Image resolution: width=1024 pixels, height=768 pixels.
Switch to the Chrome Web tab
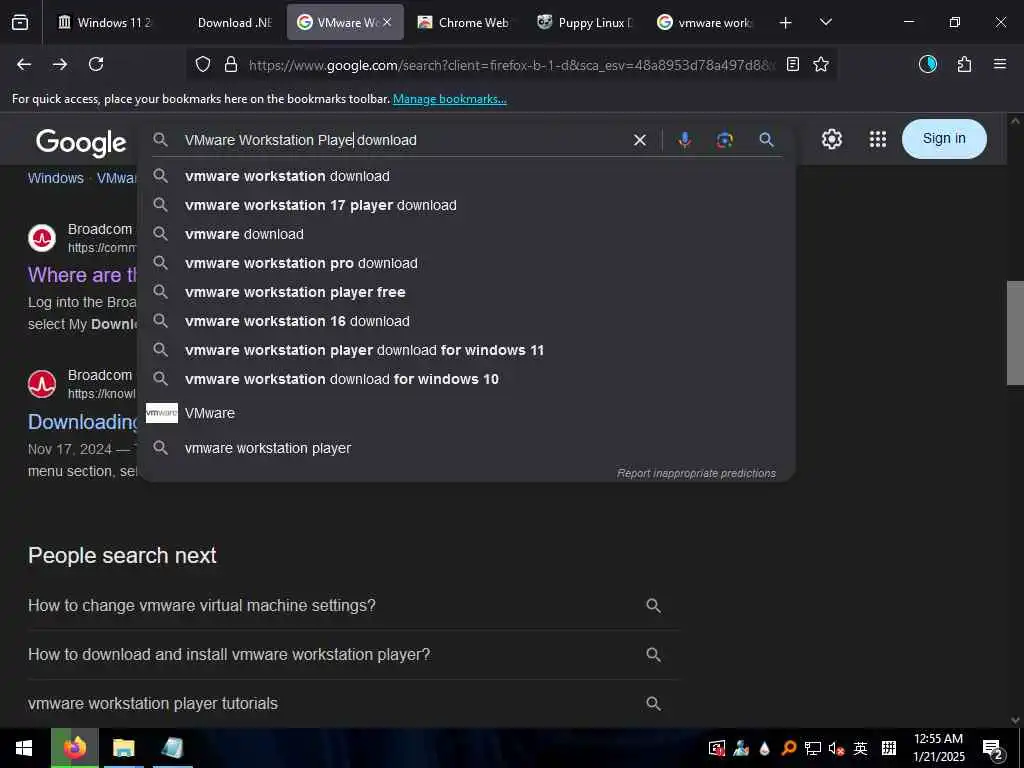pyautogui.click(x=466, y=22)
